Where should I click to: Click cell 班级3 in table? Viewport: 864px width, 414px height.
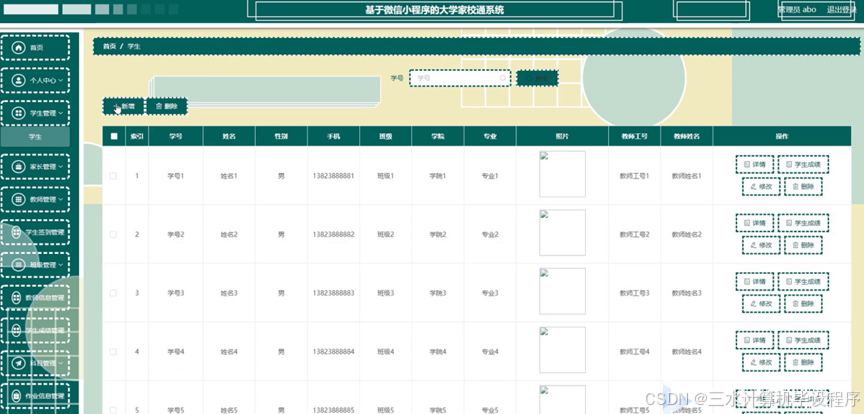[386, 293]
